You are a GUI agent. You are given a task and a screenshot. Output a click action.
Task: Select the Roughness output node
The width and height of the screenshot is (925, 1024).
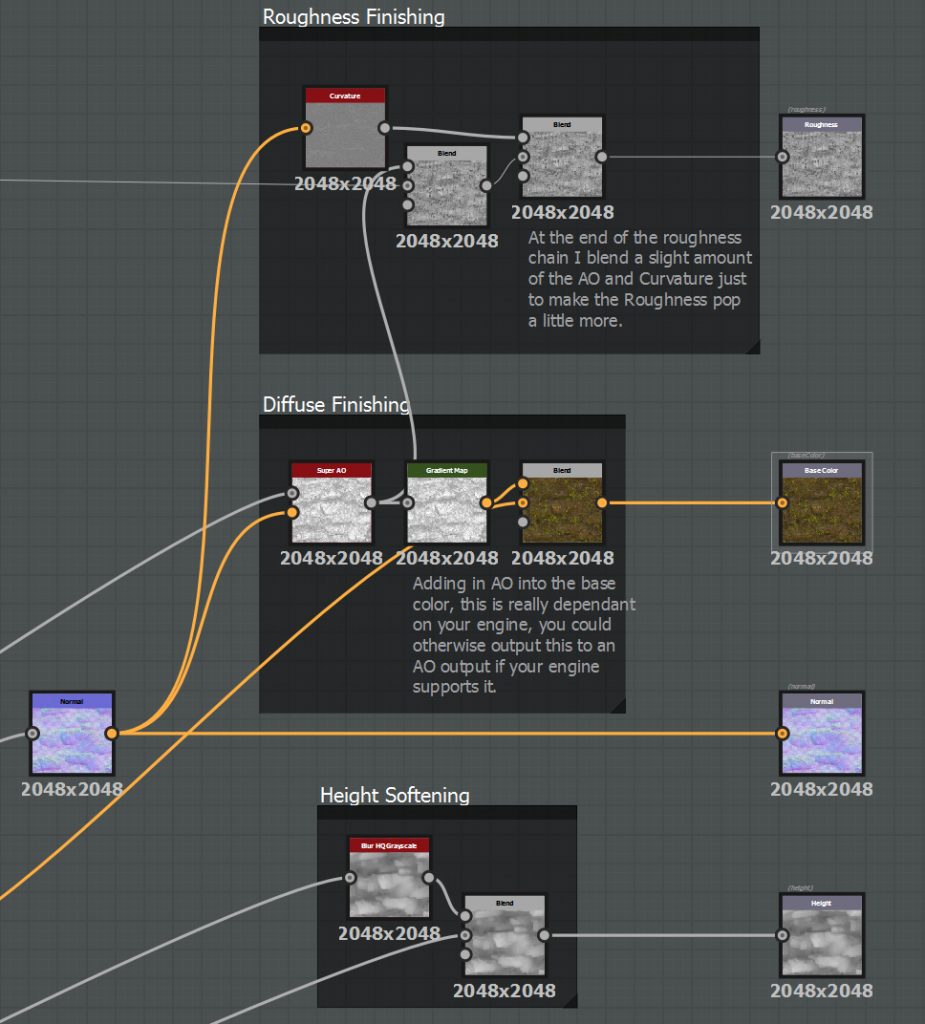click(x=820, y=158)
